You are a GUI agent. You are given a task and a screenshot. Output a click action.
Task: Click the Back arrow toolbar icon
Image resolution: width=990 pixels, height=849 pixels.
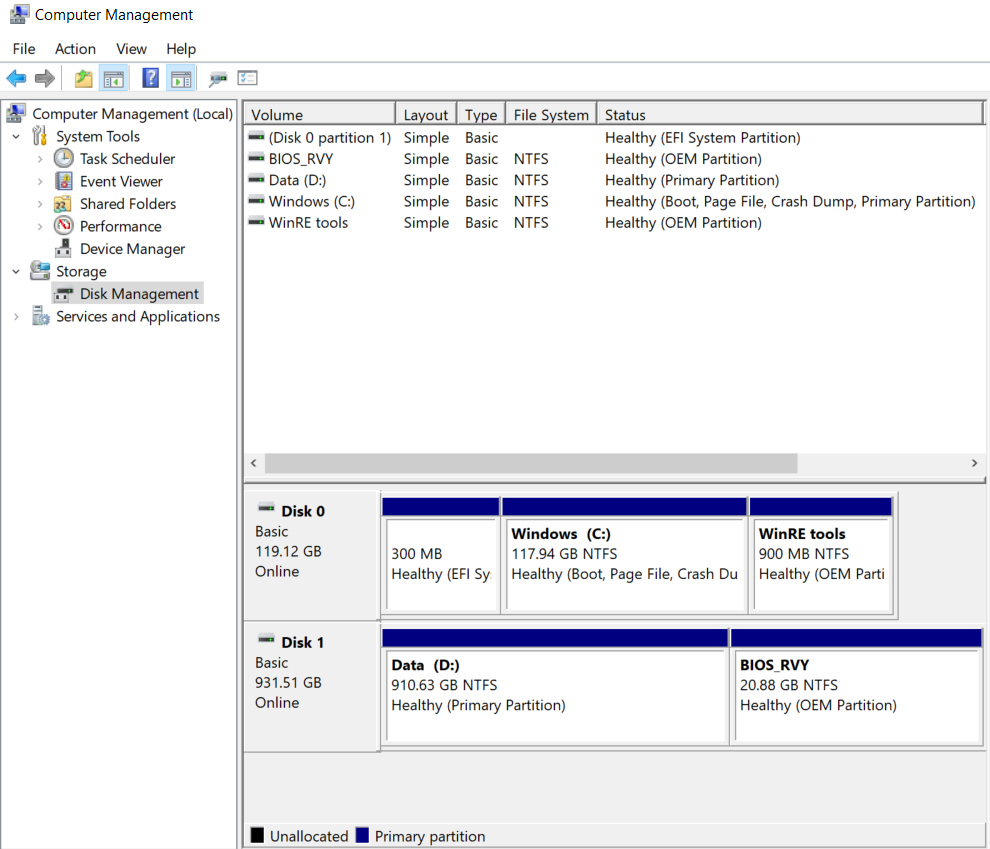pyautogui.click(x=16, y=78)
